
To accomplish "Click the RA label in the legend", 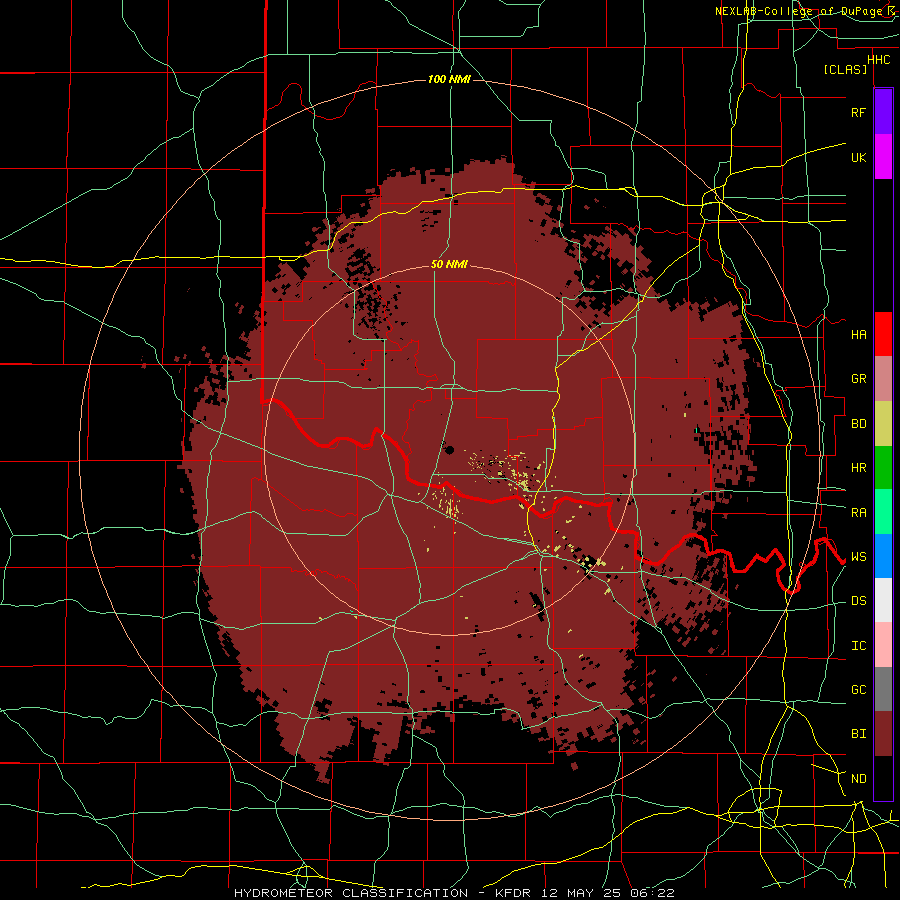I will (x=858, y=512).
